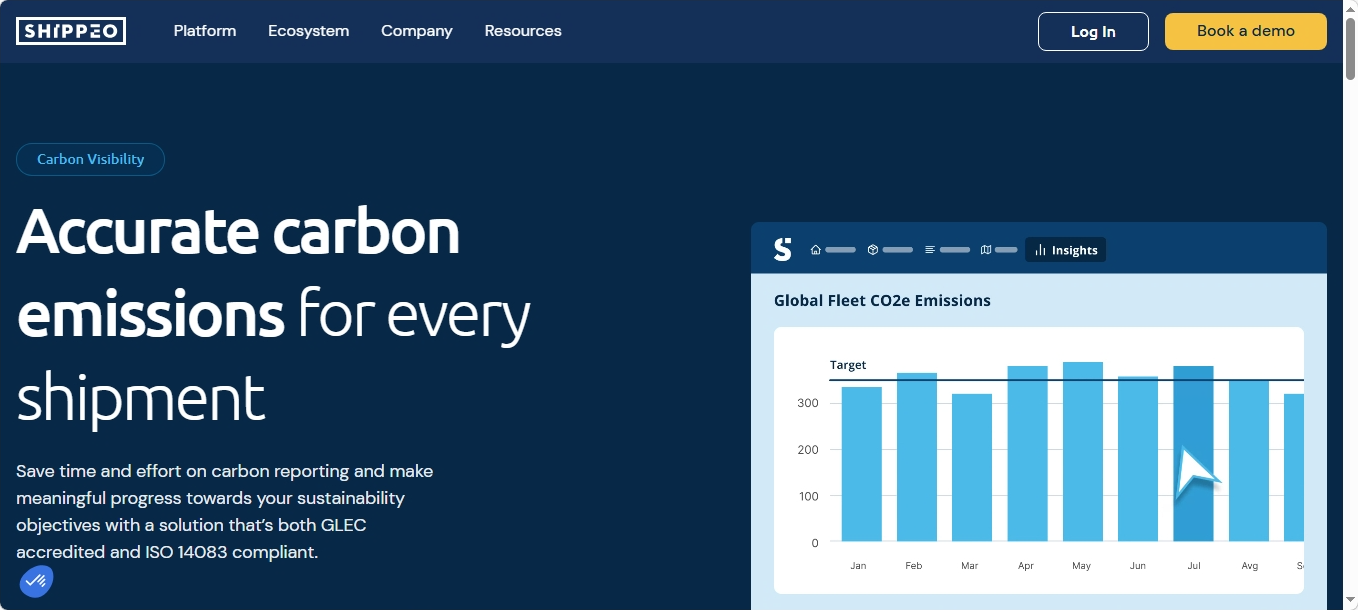1358x610 pixels.
Task: Click the Jan bar in chart
Action: (861, 464)
